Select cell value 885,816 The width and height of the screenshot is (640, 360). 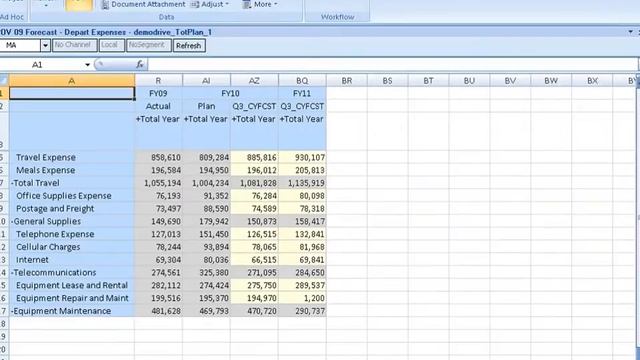(x=255, y=157)
